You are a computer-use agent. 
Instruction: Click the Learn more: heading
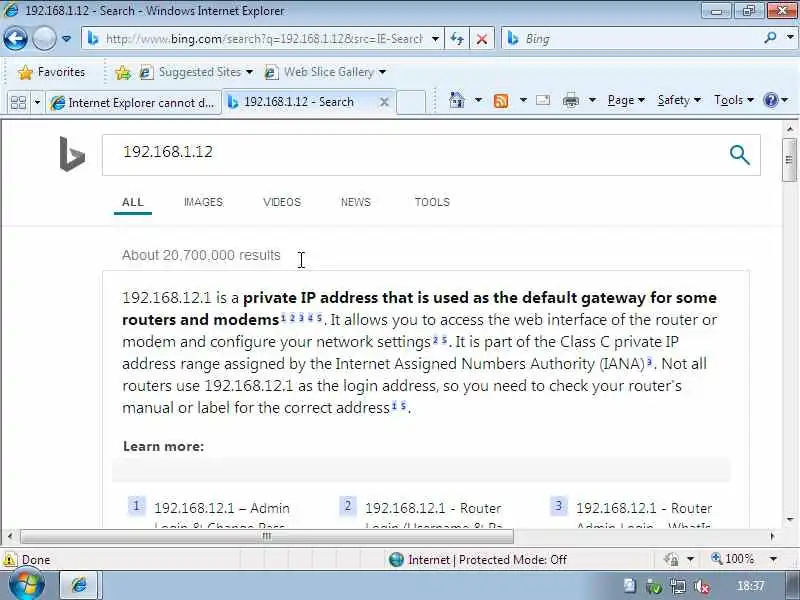tap(163, 446)
